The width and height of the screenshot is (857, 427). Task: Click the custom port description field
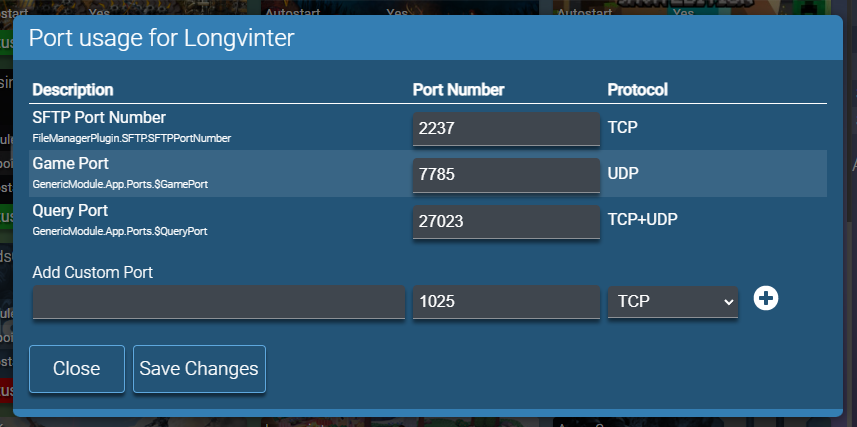click(x=219, y=301)
